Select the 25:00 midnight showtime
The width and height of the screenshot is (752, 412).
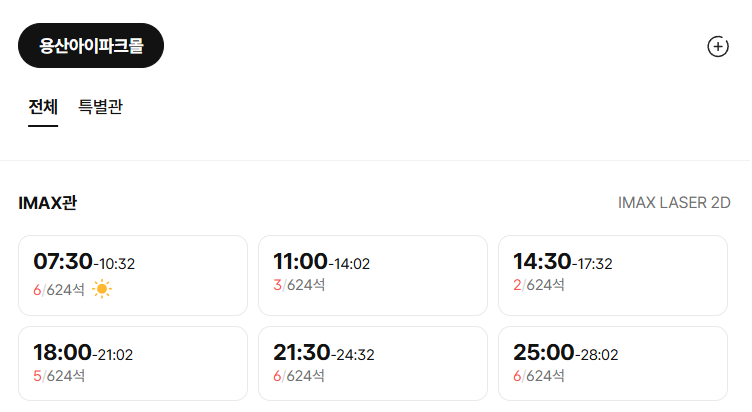pyautogui.click(x=613, y=364)
